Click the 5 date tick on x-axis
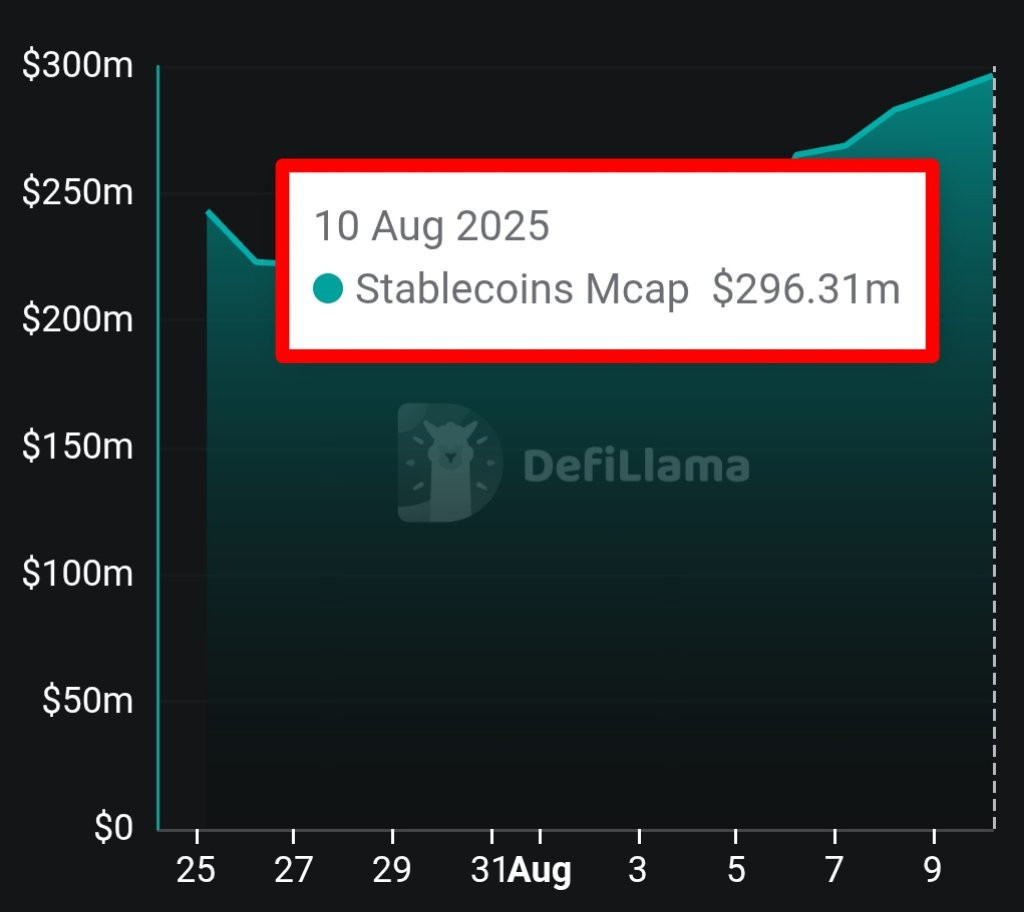 pyautogui.click(x=736, y=870)
